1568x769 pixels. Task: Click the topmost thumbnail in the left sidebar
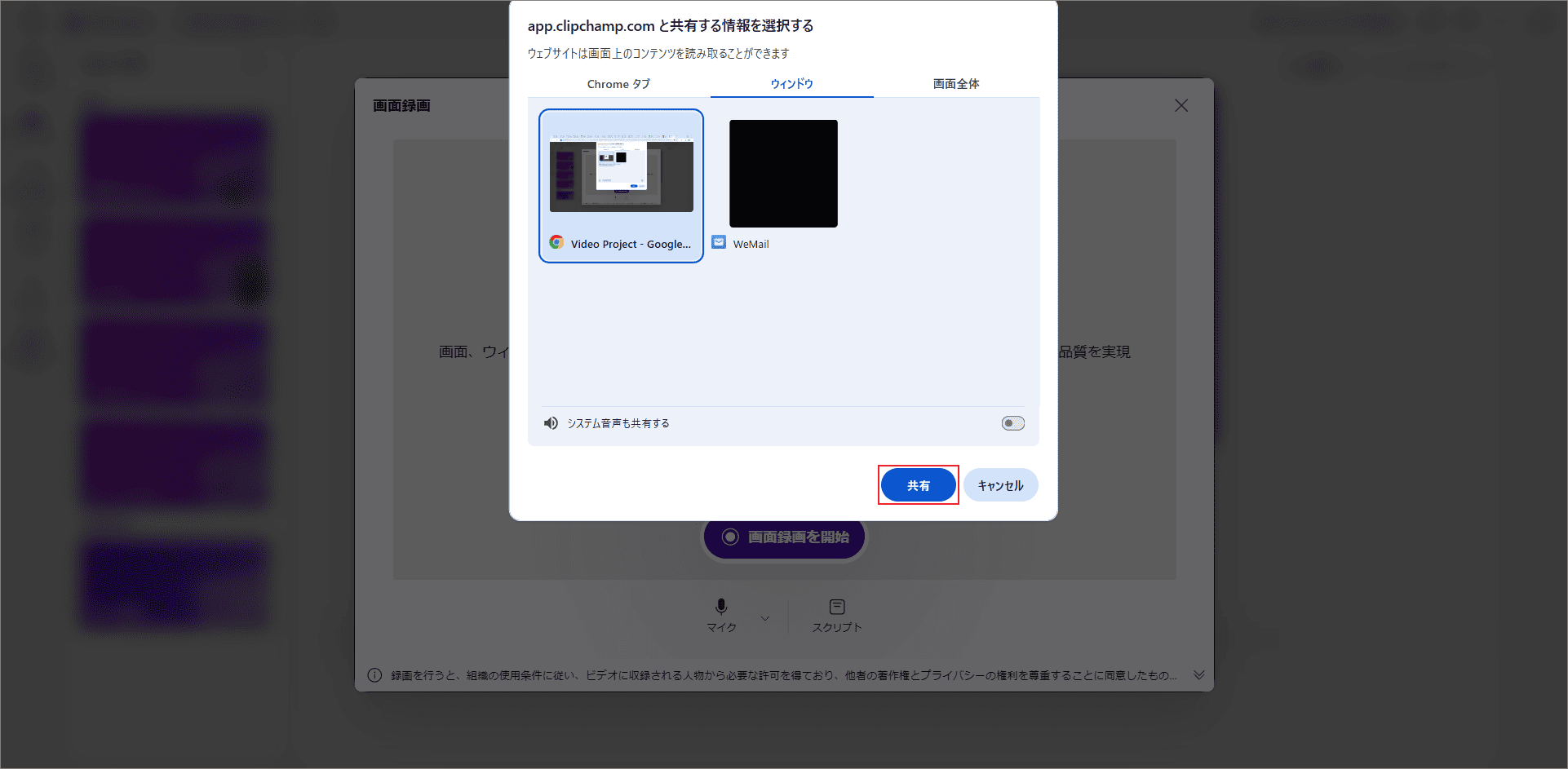point(174,159)
